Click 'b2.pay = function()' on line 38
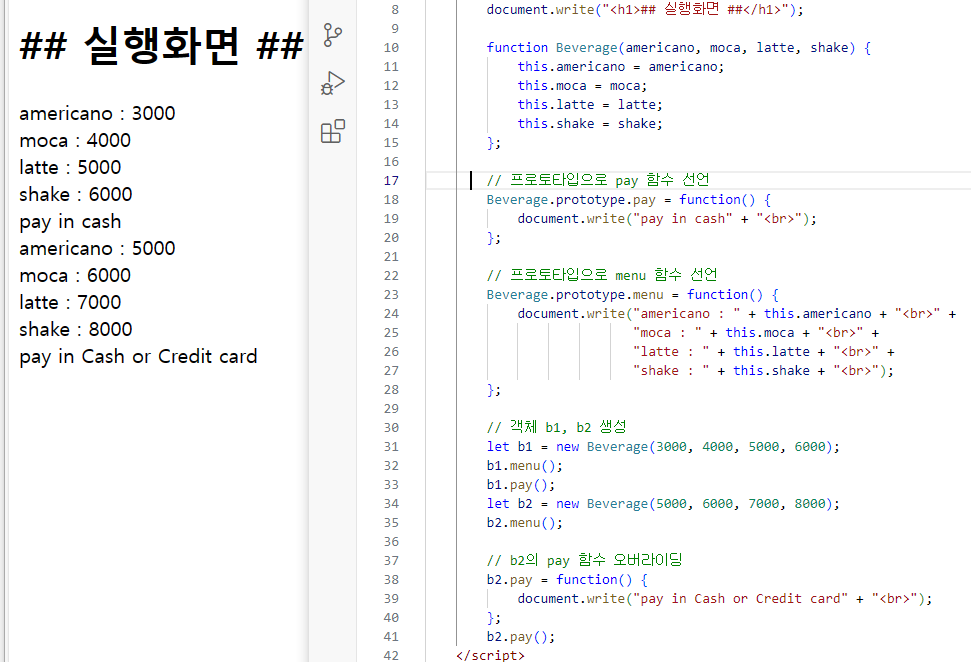The height and width of the screenshot is (662, 971). [559, 580]
